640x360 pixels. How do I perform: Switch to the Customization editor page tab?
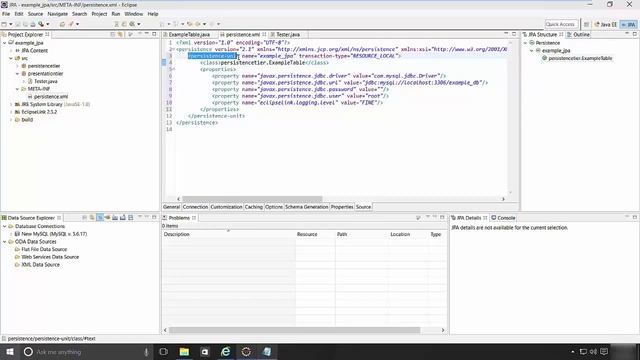[x=226, y=207]
